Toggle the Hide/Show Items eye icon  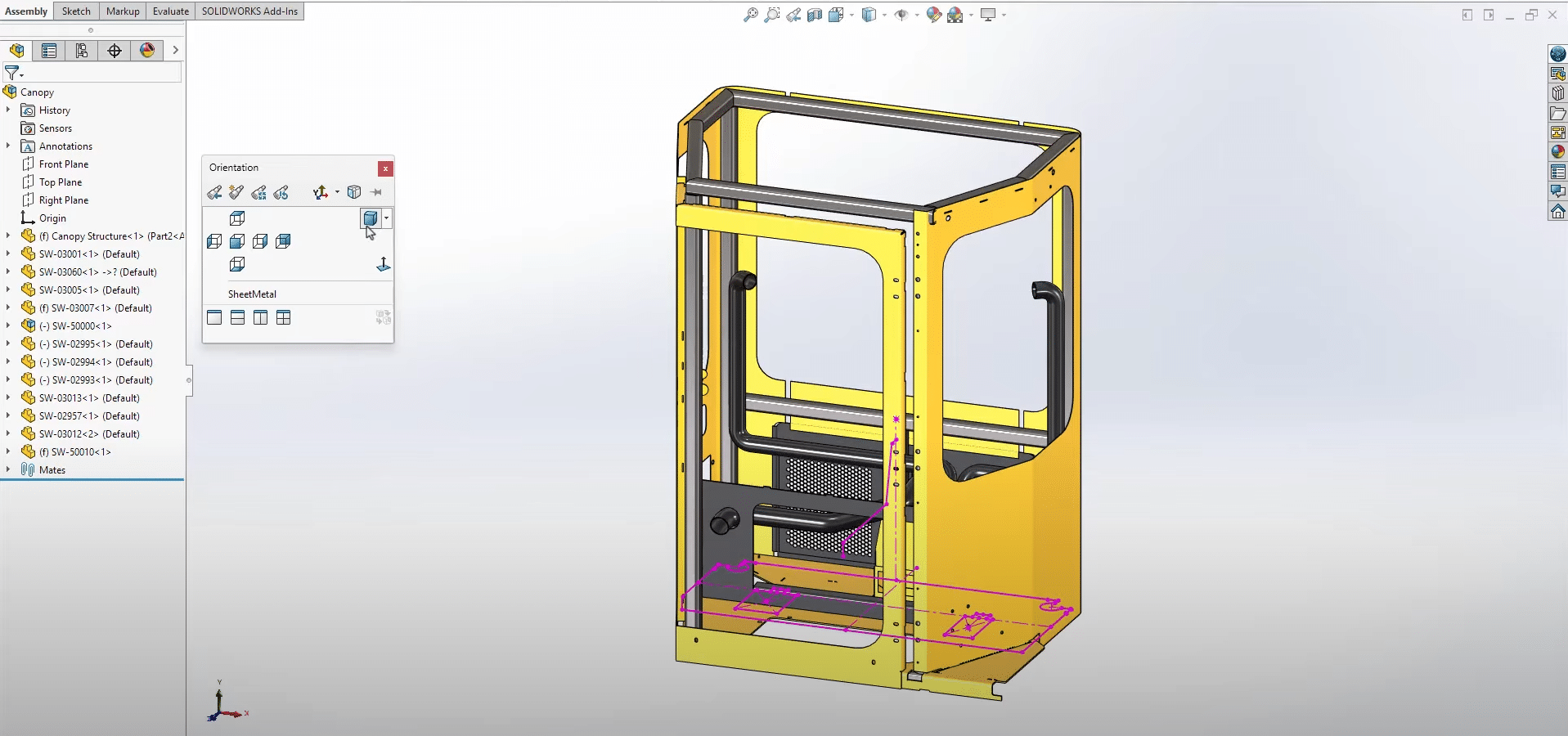click(901, 15)
